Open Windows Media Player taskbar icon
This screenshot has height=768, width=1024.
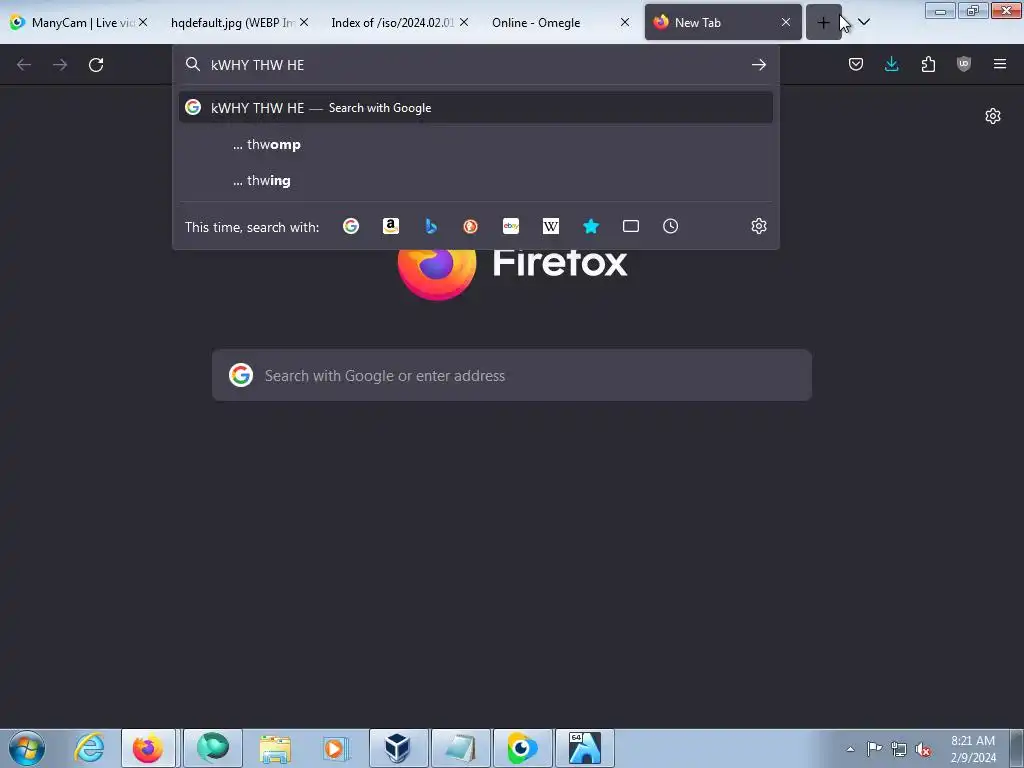tap(336, 748)
